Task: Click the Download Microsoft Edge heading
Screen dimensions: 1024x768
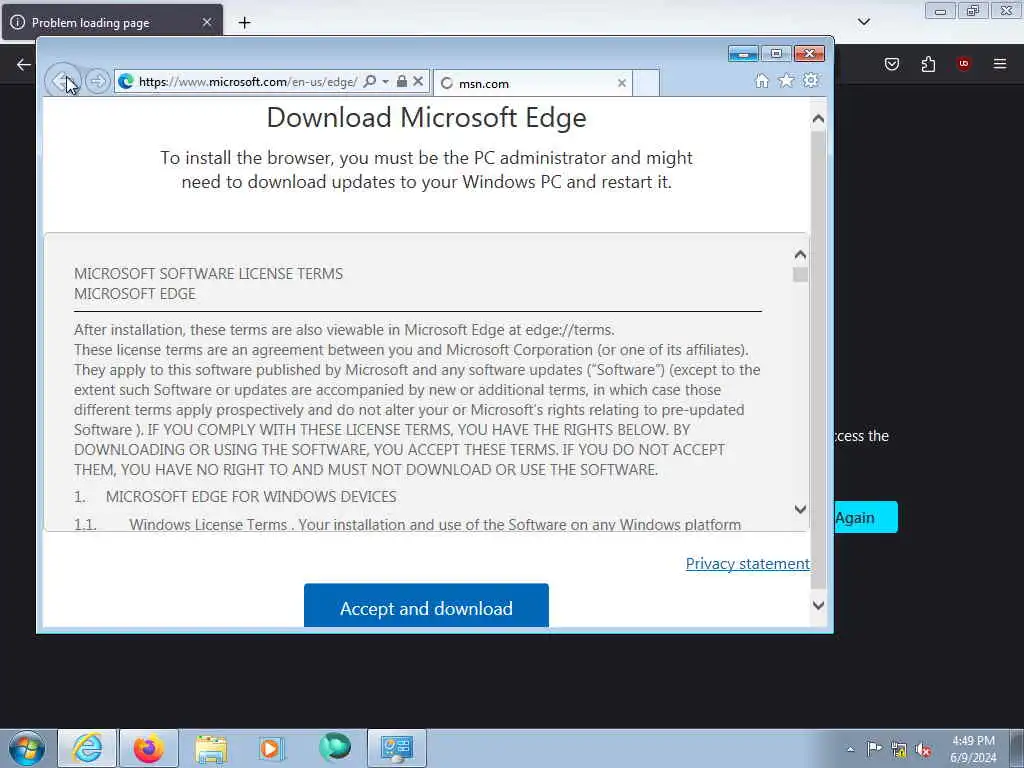Action: 426,118
